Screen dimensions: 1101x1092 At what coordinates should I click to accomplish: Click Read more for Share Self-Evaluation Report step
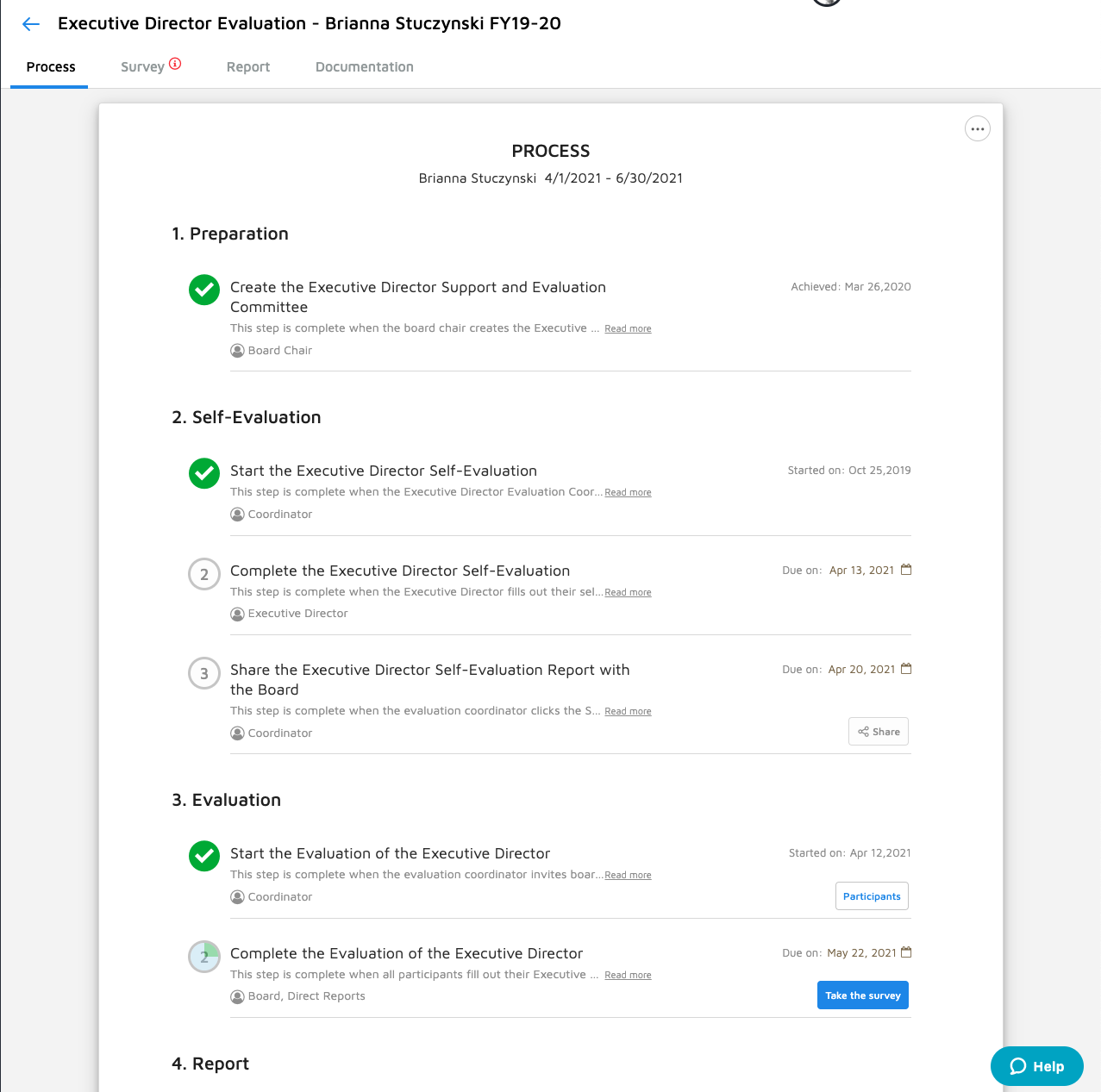[628, 712]
